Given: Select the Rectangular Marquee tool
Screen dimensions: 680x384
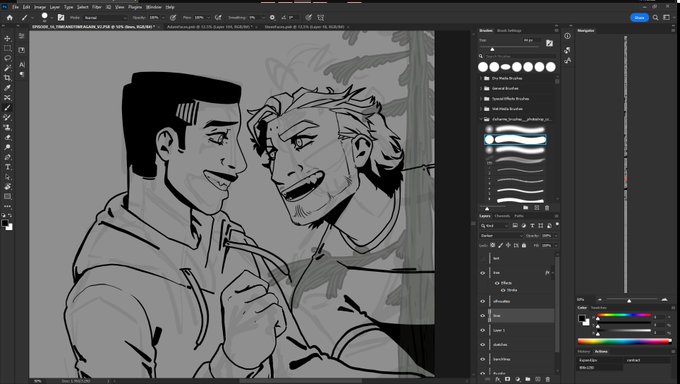Looking at the screenshot, I should coord(7,48).
